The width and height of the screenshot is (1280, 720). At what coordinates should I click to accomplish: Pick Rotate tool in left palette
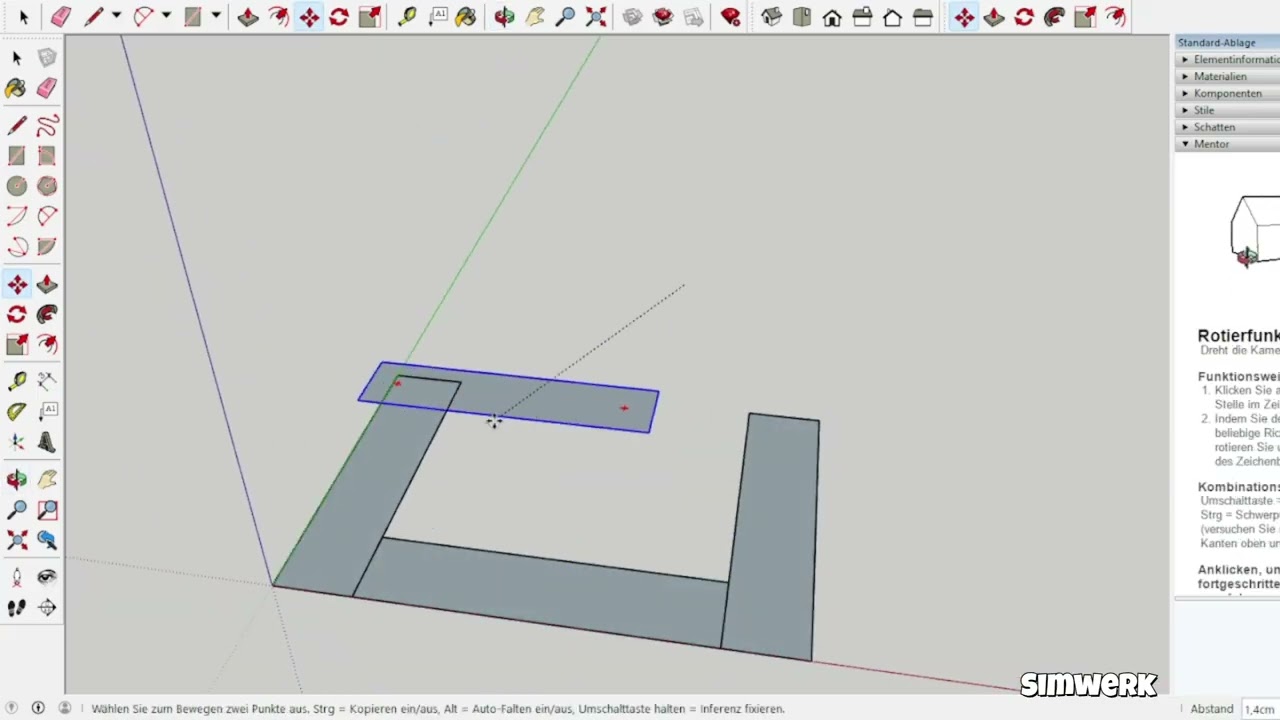point(17,315)
